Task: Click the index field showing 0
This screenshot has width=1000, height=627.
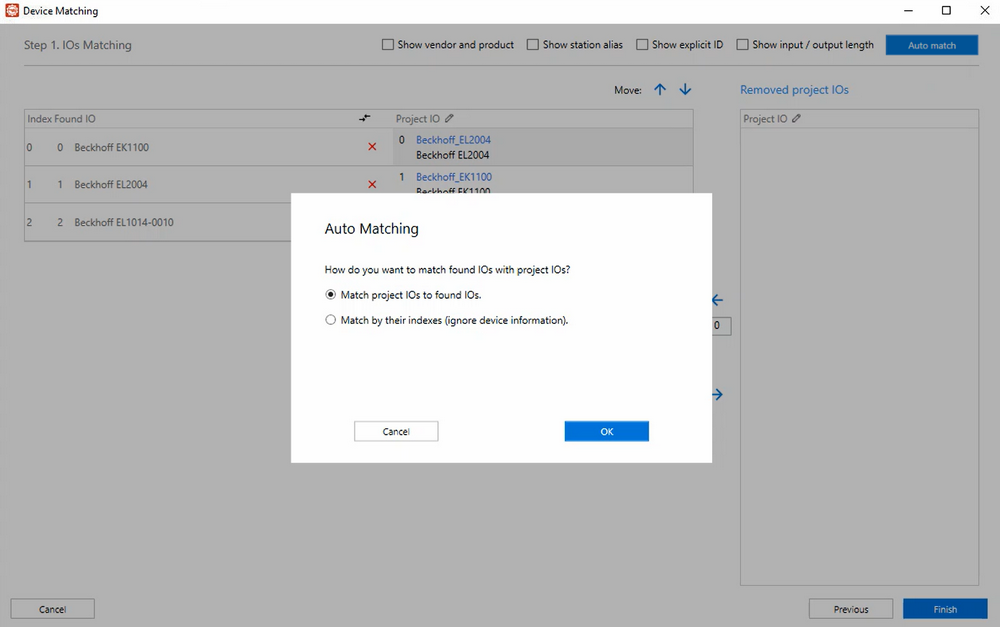Action: coord(721,326)
